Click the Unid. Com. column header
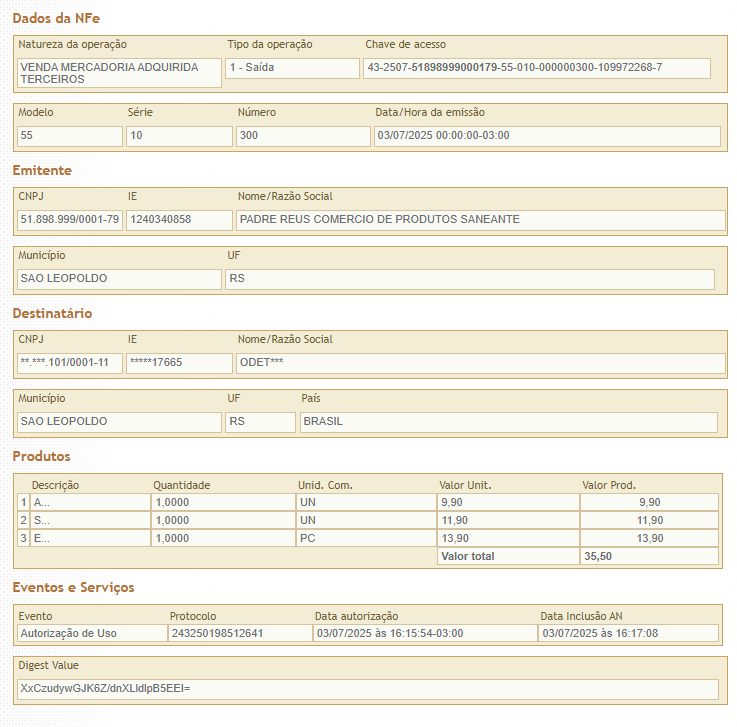This screenshot has height=727, width=737. point(325,485)
